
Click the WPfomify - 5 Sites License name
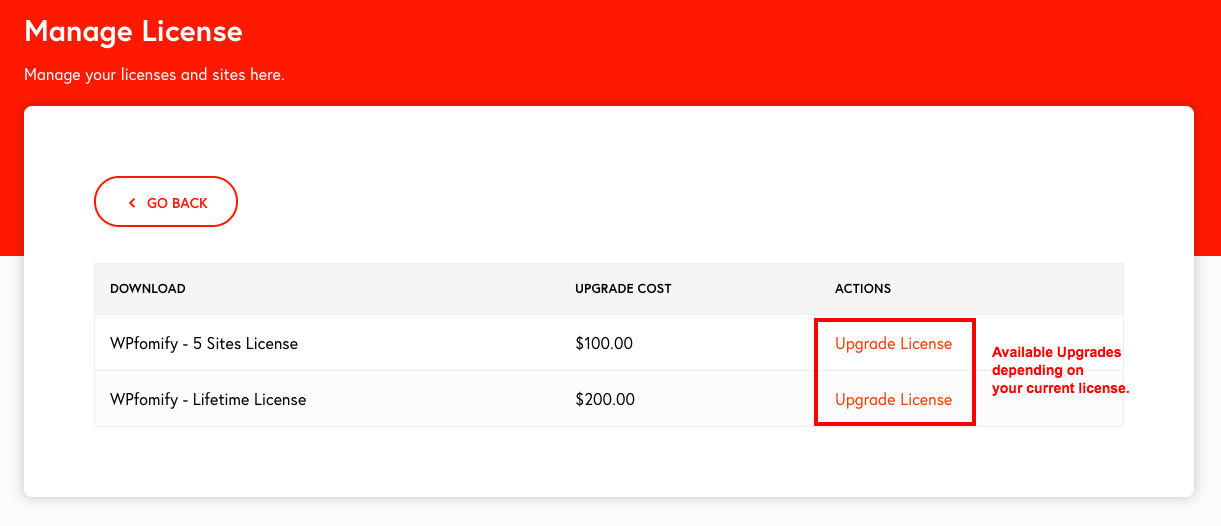click(204, 343)
